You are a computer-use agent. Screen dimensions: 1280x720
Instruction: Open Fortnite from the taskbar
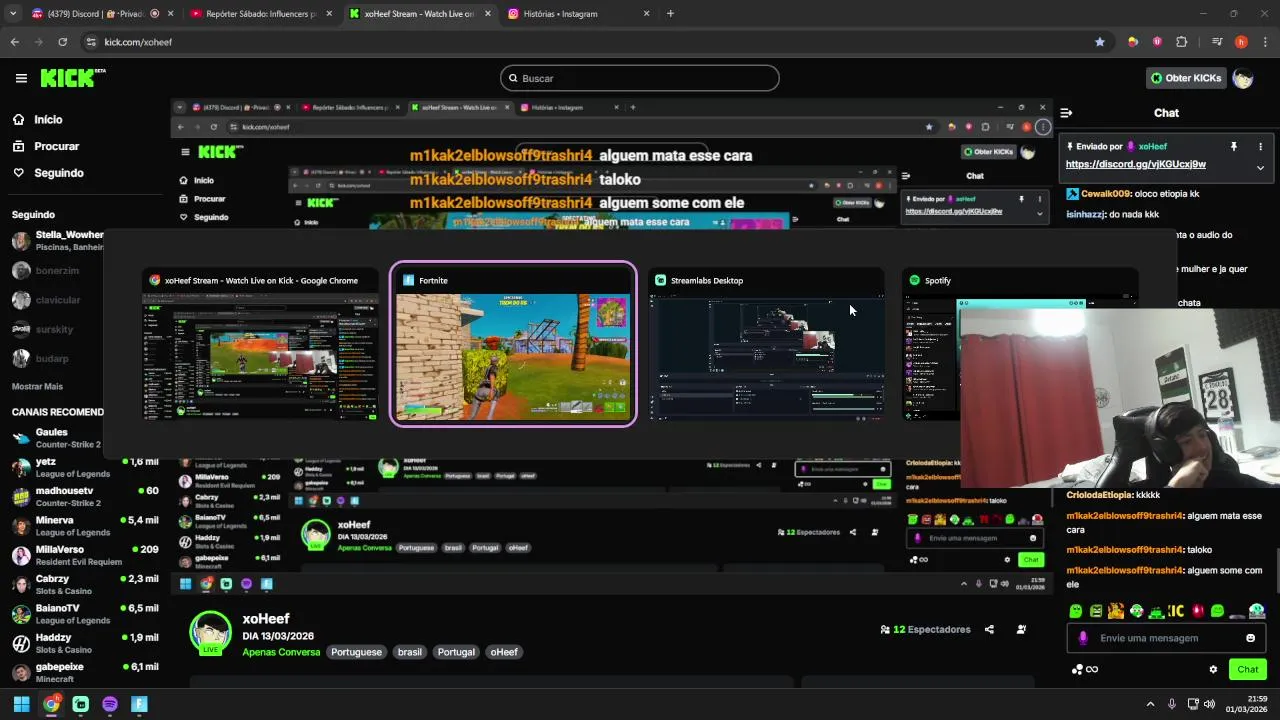pyautogui.click(x=139, y=704)
